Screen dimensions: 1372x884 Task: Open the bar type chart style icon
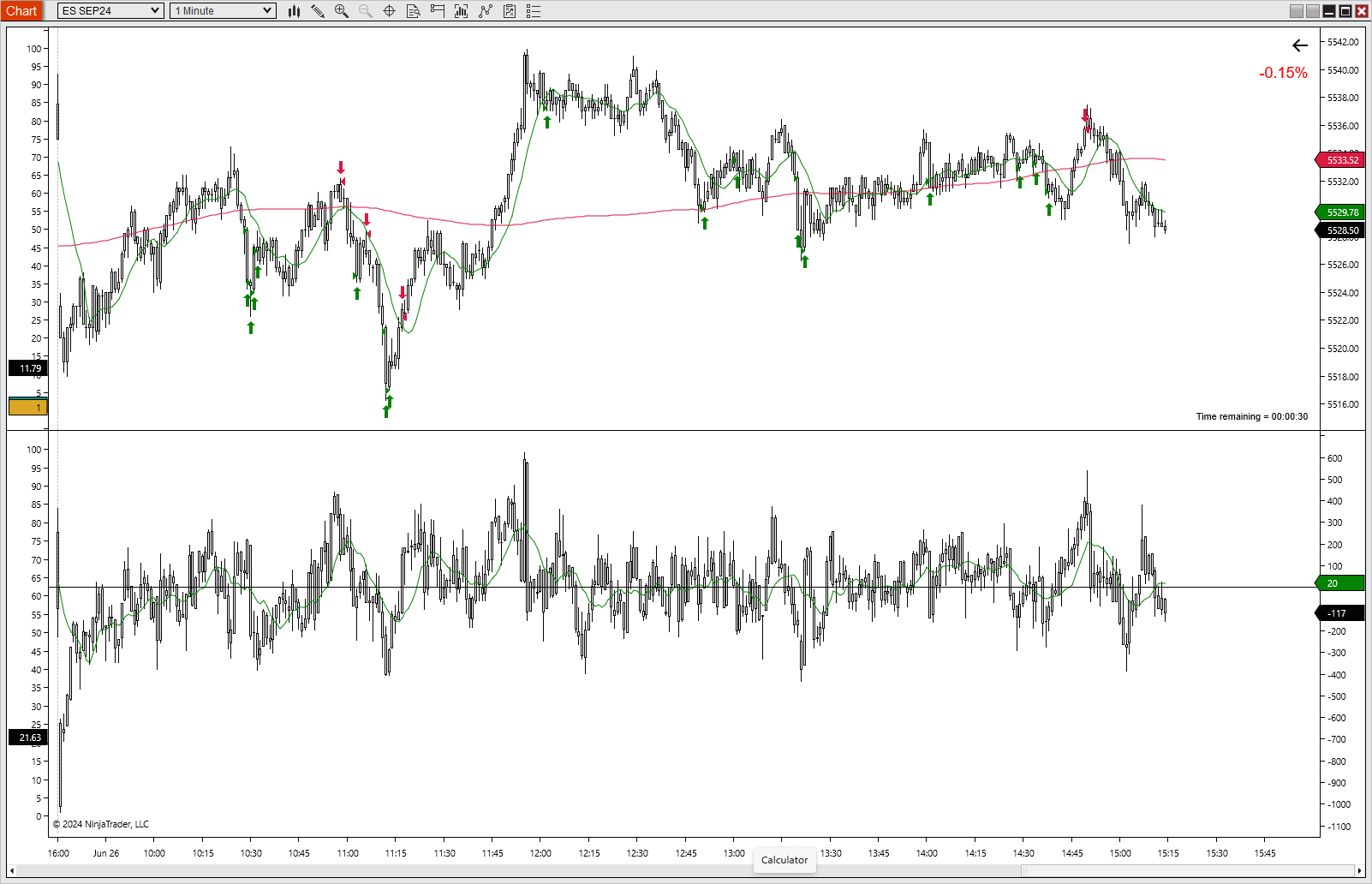pyautogui.click(x=294, y=11)
